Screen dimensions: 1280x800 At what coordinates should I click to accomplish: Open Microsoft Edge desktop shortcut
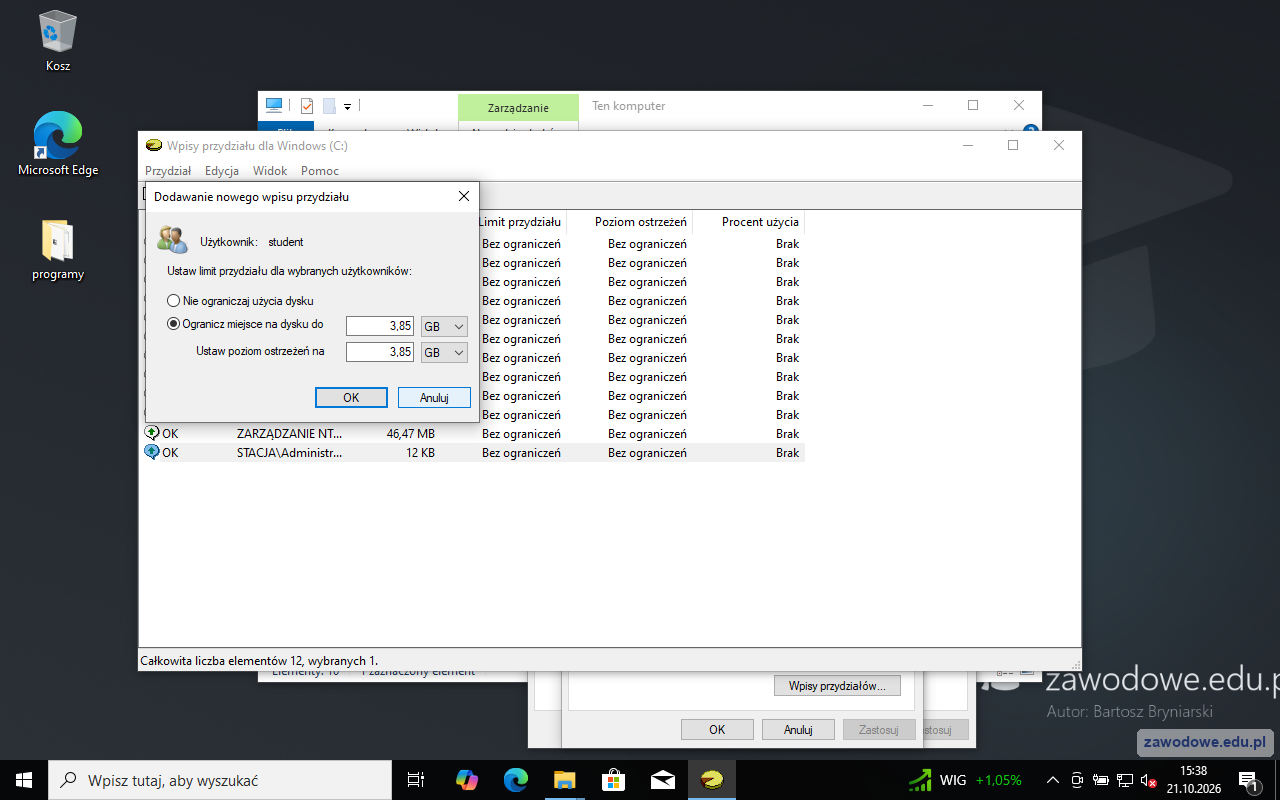(x=57, y=145)
